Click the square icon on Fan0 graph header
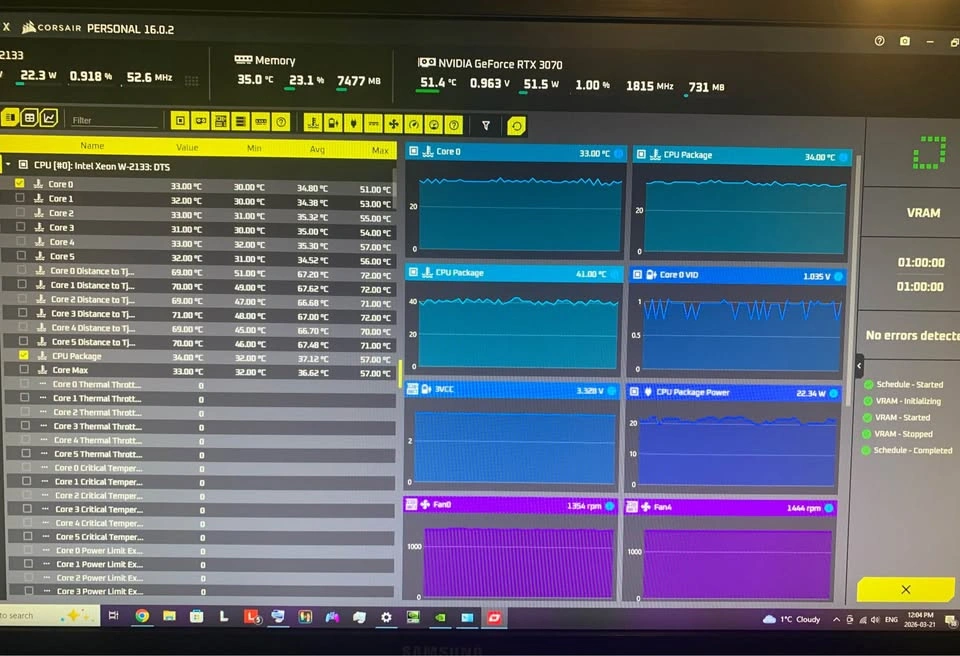Viewport: 960px width, 656px height. 411,504
